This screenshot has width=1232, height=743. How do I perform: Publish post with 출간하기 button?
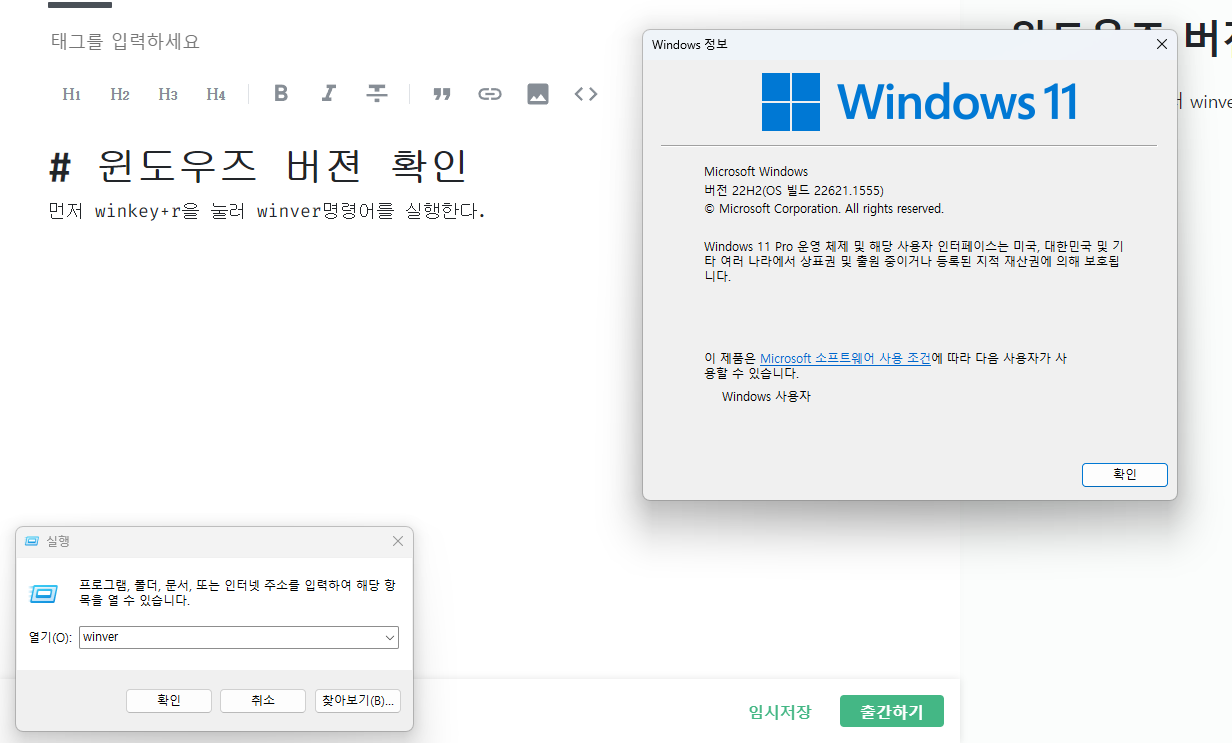tap(892, 712)
